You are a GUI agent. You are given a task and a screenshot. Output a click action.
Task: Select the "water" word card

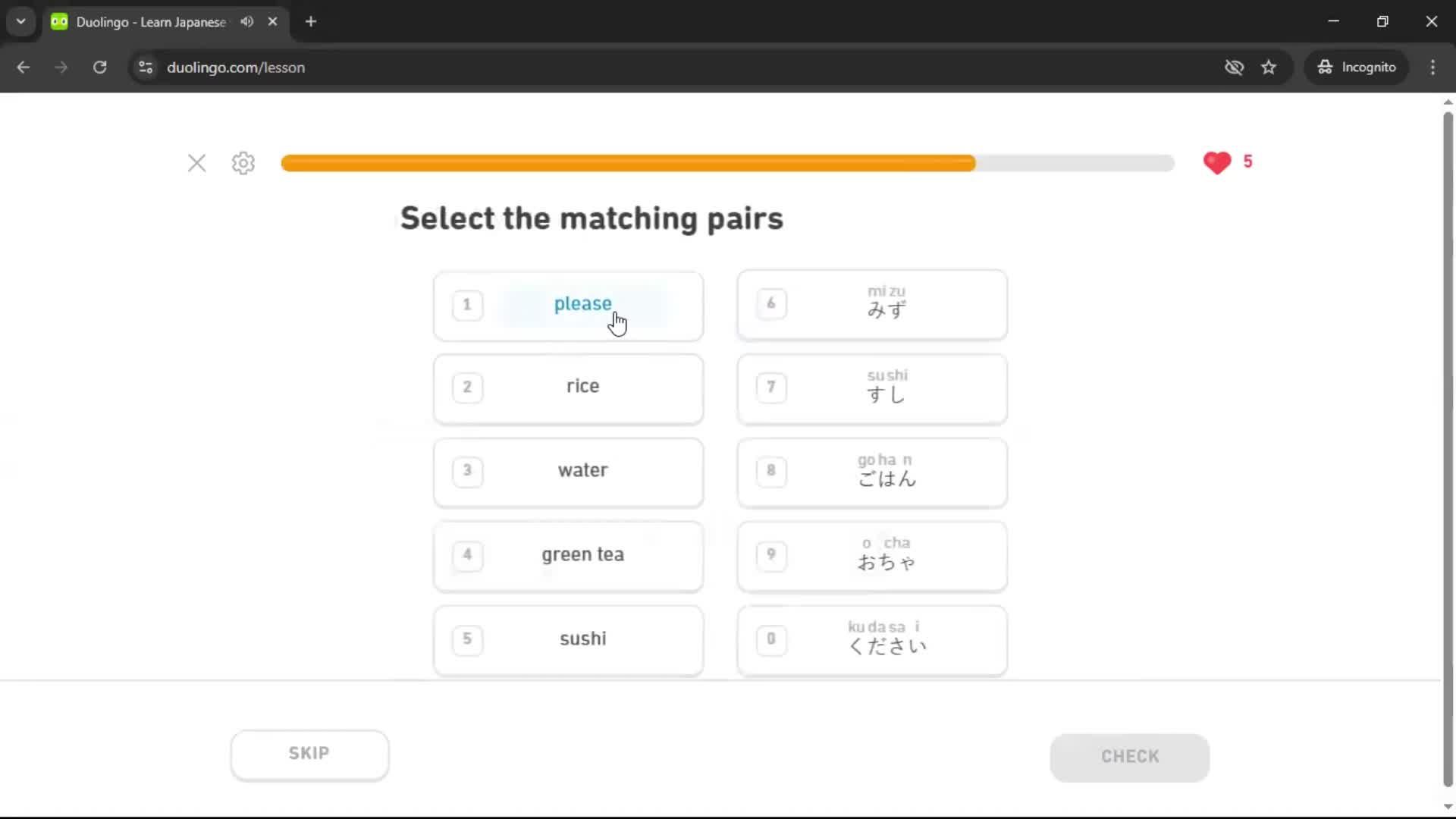point(568,471)
